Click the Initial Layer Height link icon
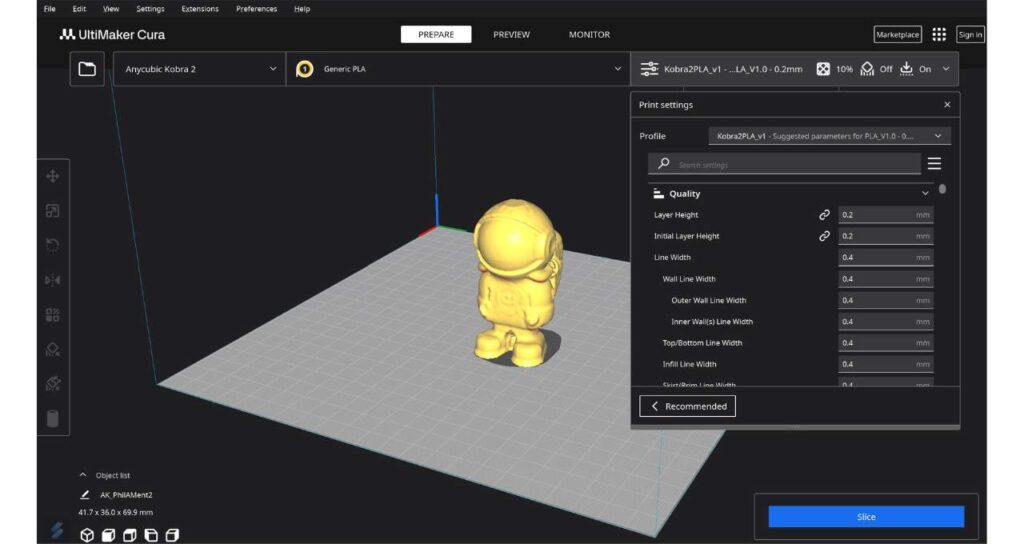1024x544 pixels. (x=824, y=236)
